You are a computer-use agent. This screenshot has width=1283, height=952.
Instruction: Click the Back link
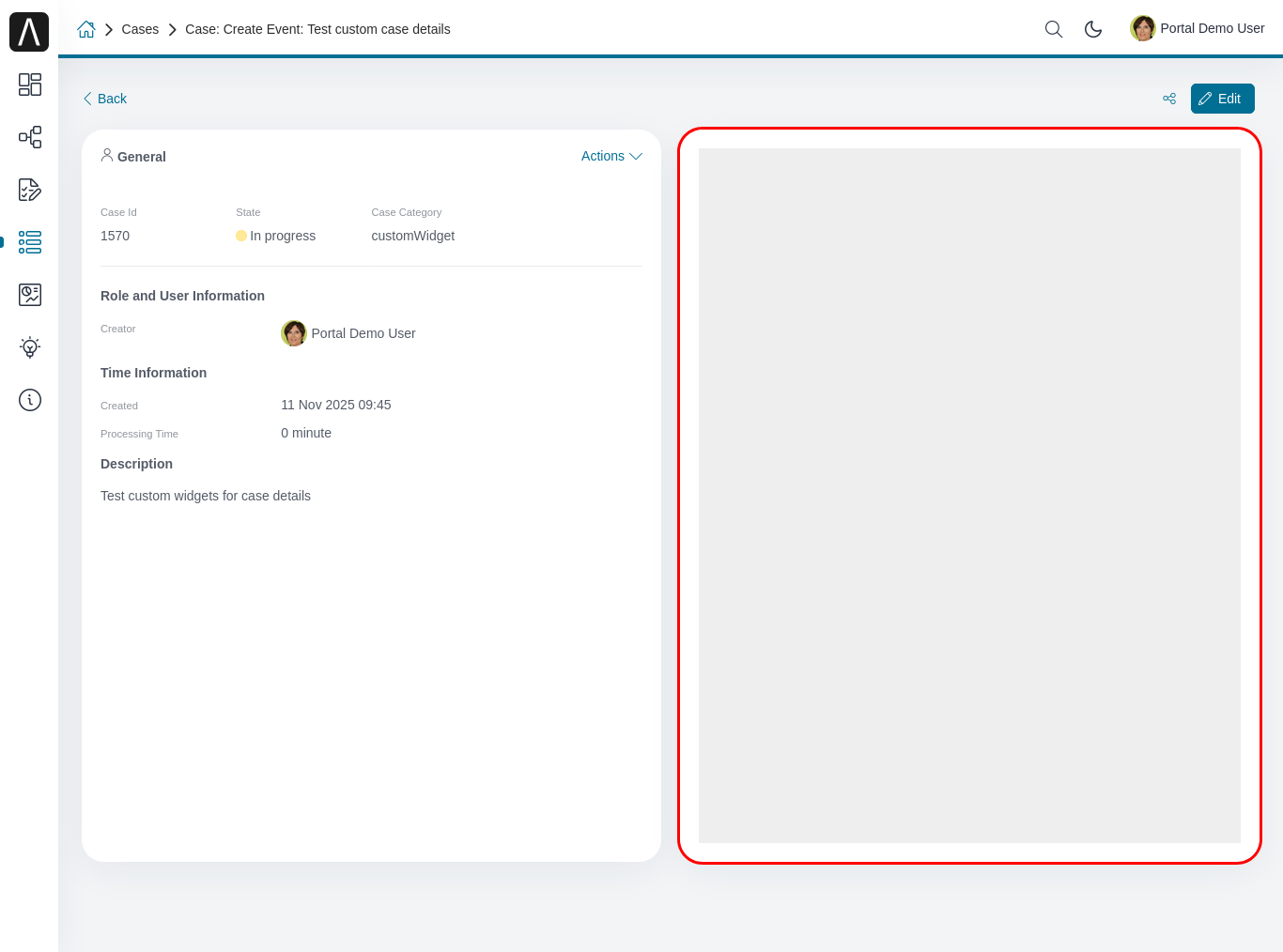click(103, 98)
